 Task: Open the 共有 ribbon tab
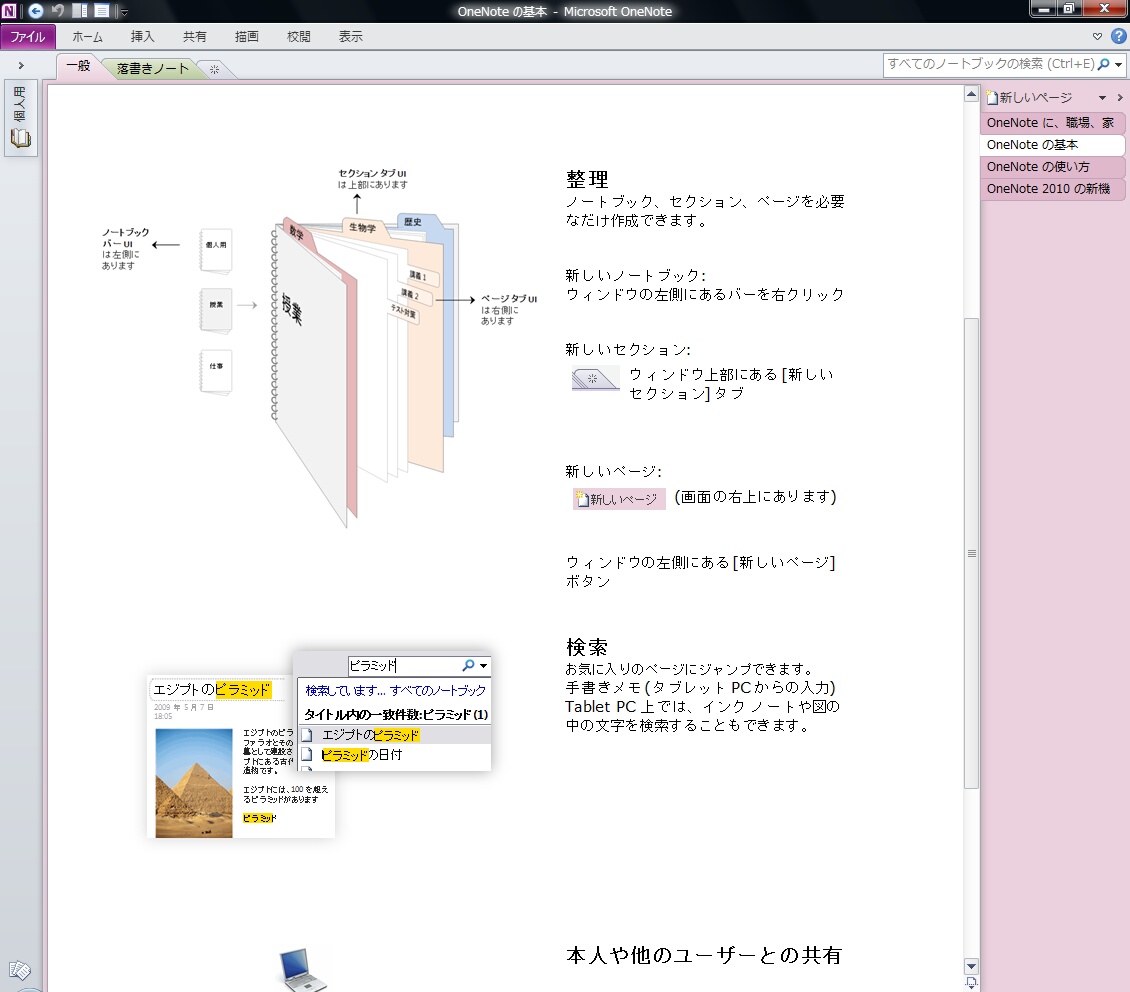194,37
